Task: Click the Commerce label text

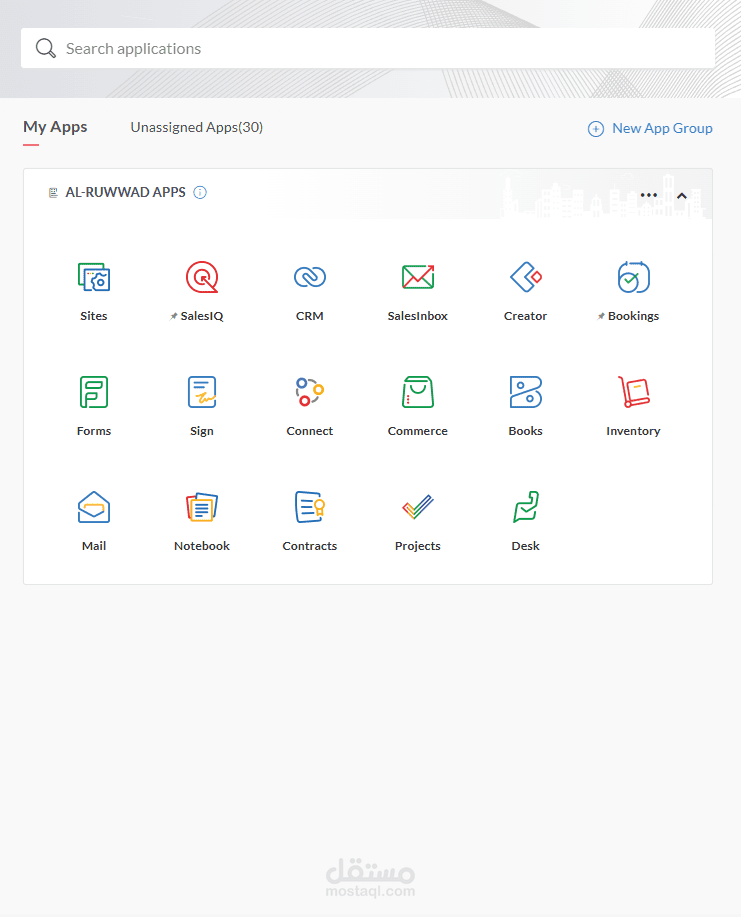Action: pyautogui.click(x=418, y=431)
